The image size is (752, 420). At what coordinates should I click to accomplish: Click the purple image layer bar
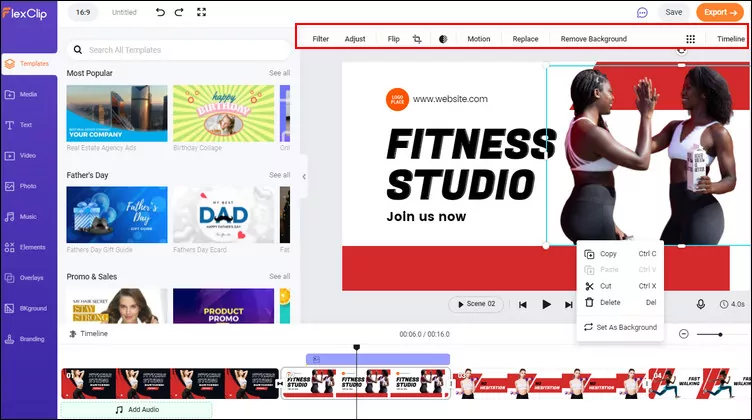[x=378, y=359]
